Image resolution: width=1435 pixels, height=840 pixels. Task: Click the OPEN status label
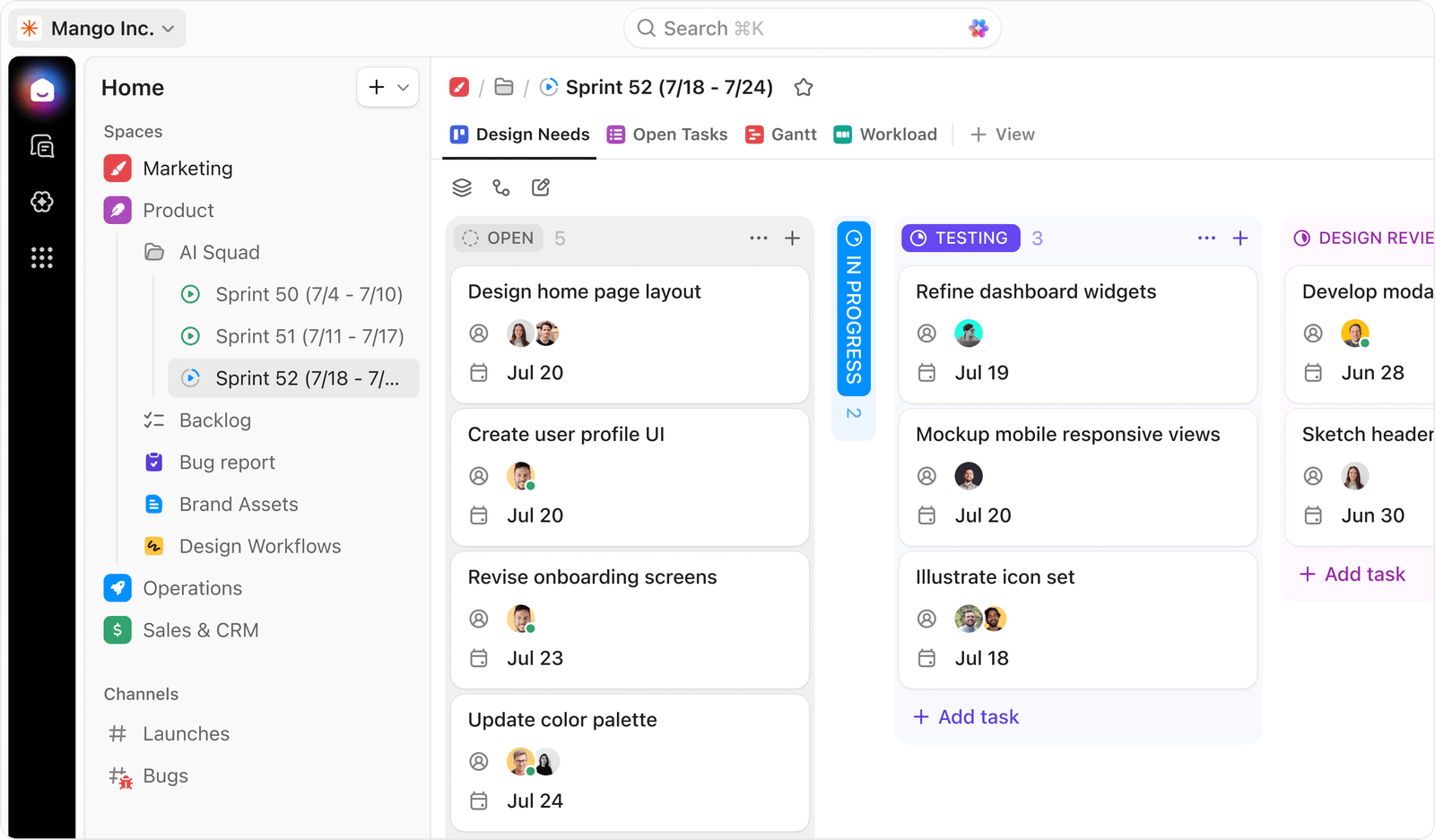click(499, 238)
